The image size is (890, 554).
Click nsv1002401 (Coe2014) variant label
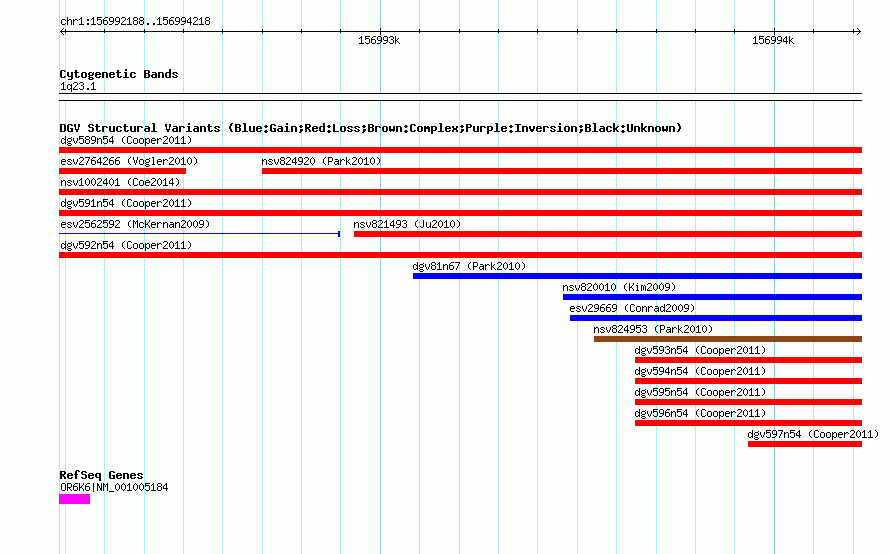pyautogui.click(x=120, y=182)
